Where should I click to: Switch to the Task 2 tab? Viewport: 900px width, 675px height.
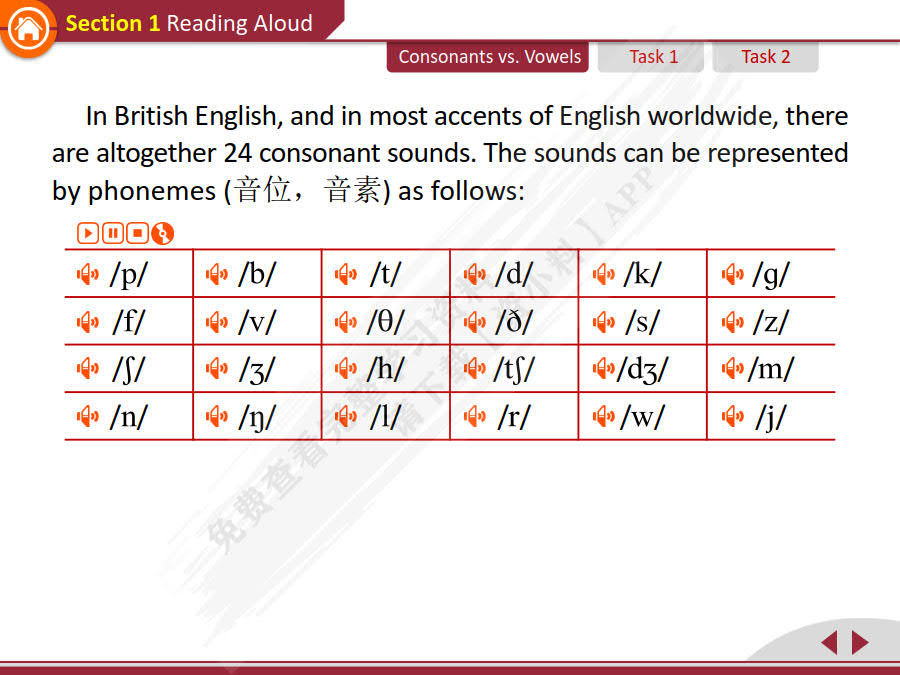(x=765, y=57)
